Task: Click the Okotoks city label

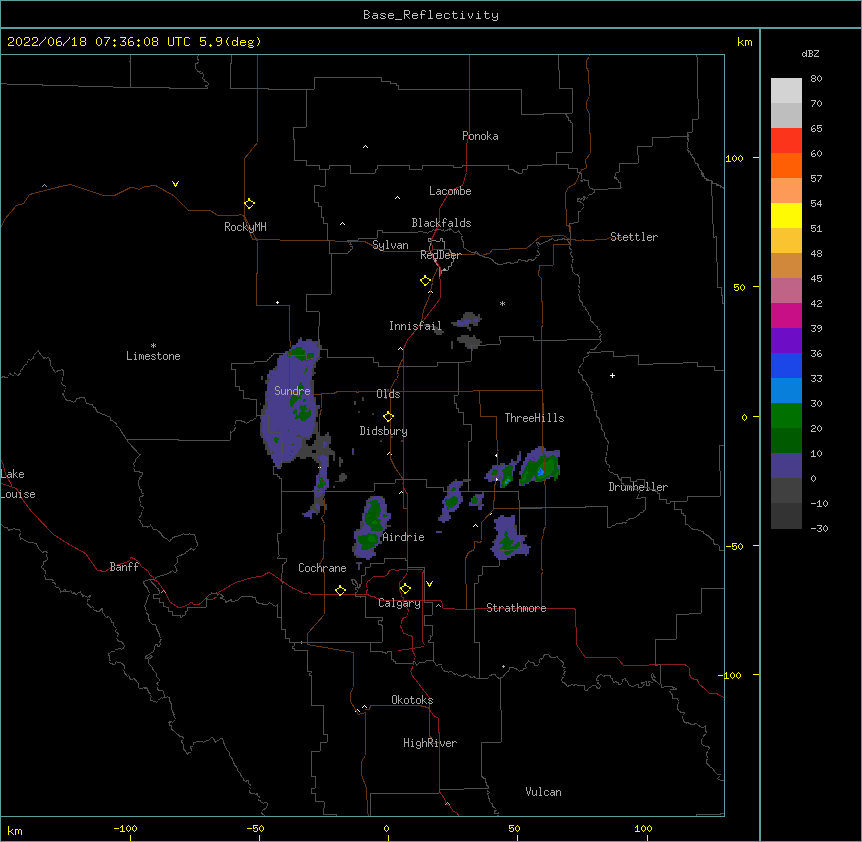Action: (412, 700)
